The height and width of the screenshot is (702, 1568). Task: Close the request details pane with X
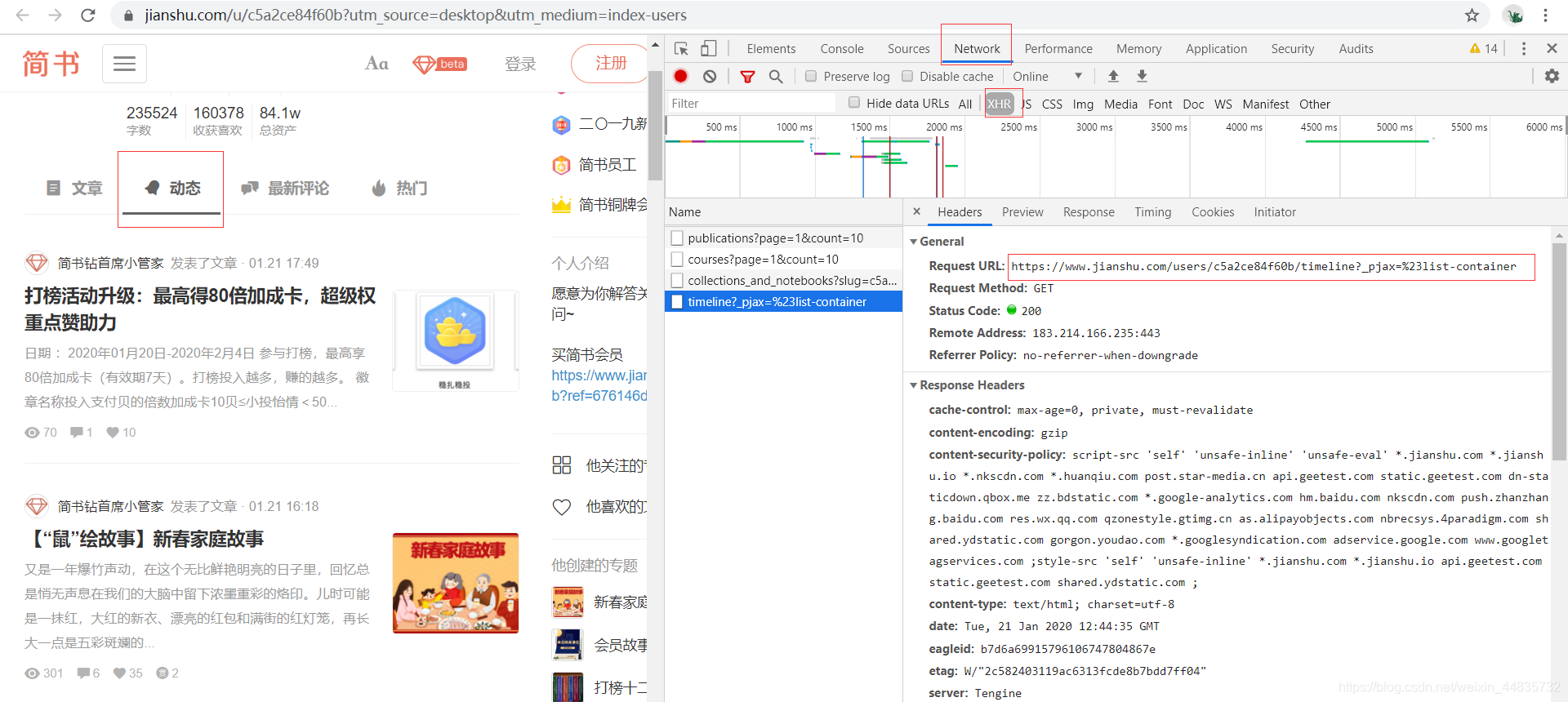click(x=916, y=211)
